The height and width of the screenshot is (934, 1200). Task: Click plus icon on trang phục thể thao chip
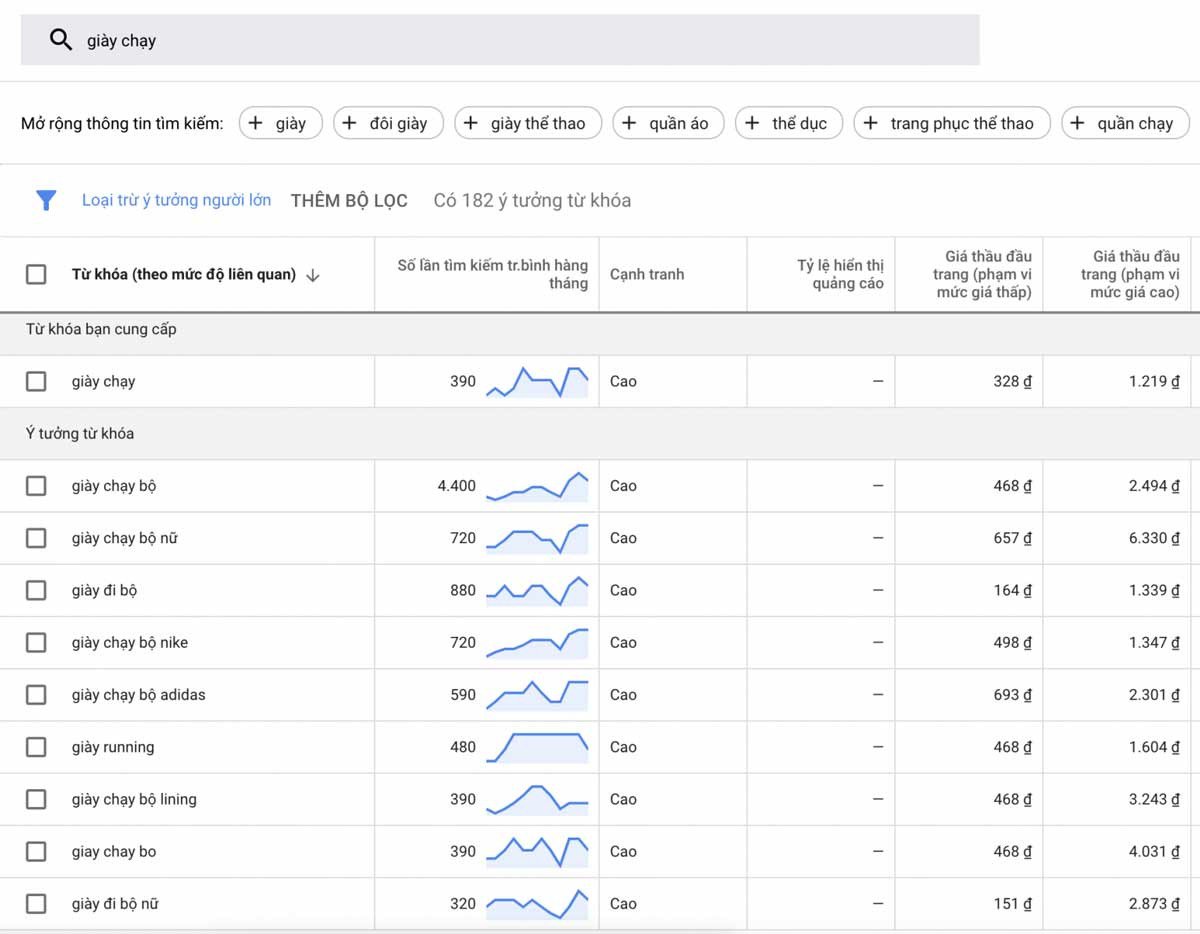click(870, 123)
